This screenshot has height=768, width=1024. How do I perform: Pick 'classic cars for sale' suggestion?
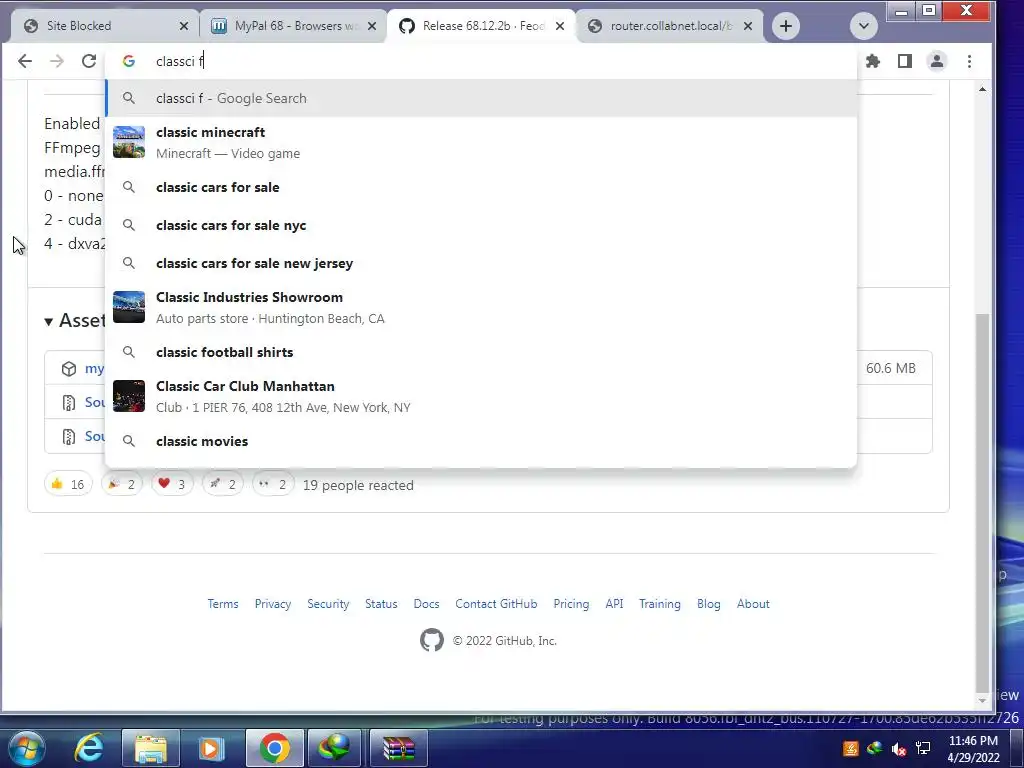(x=481, y=187)
